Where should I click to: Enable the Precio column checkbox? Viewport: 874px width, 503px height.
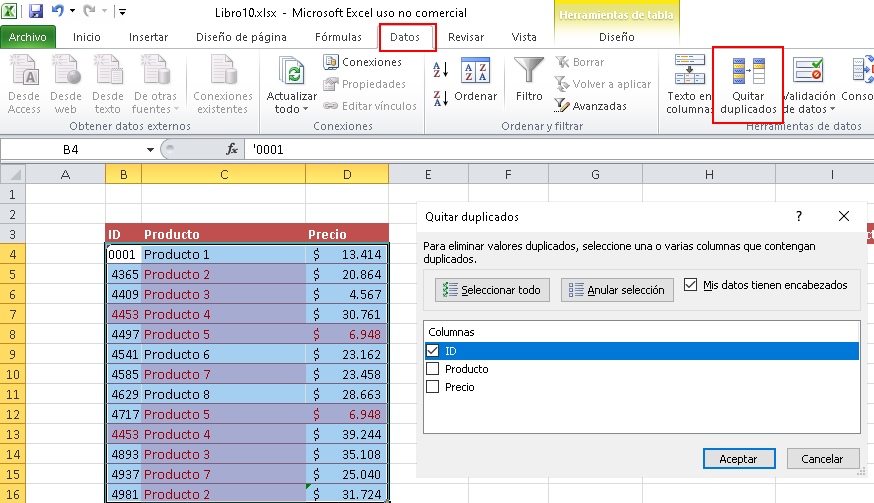pos(433,387)
